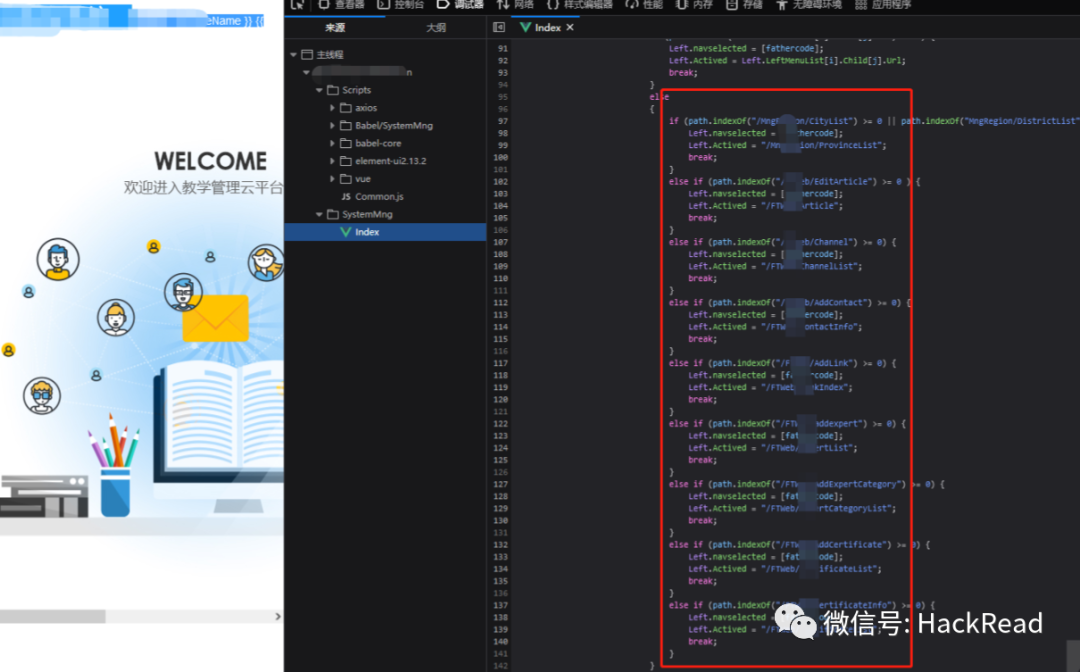
Task: Close the Index editor tab
Action: 570,28
